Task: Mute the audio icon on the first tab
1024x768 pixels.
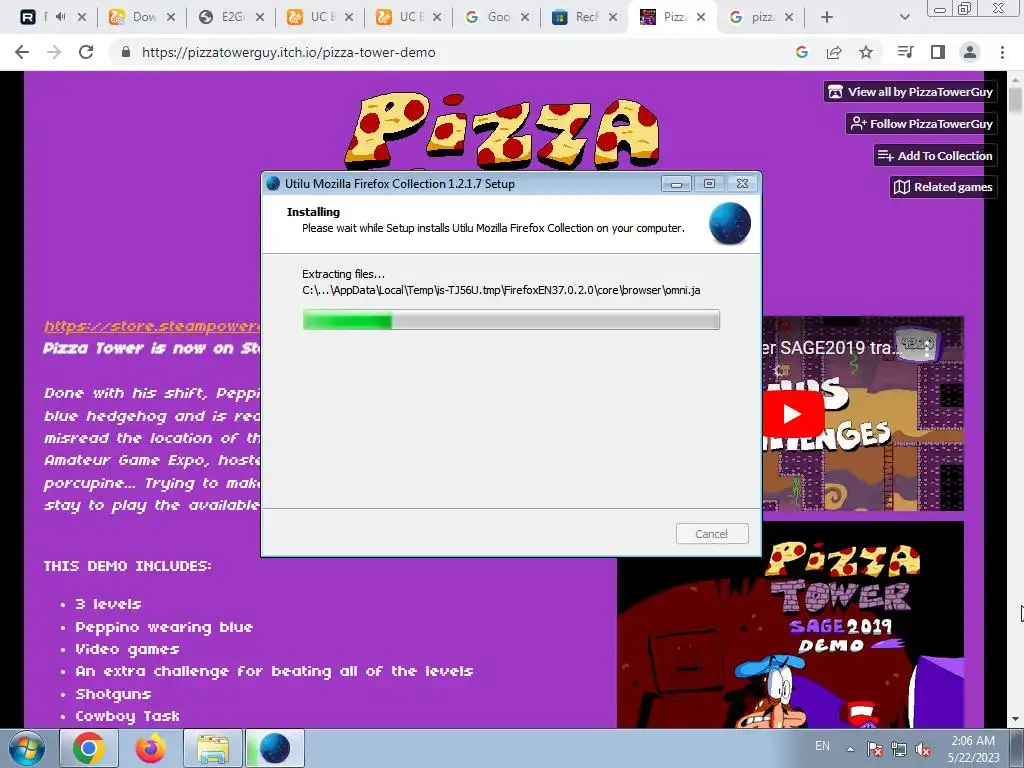Action: point(61,17)
